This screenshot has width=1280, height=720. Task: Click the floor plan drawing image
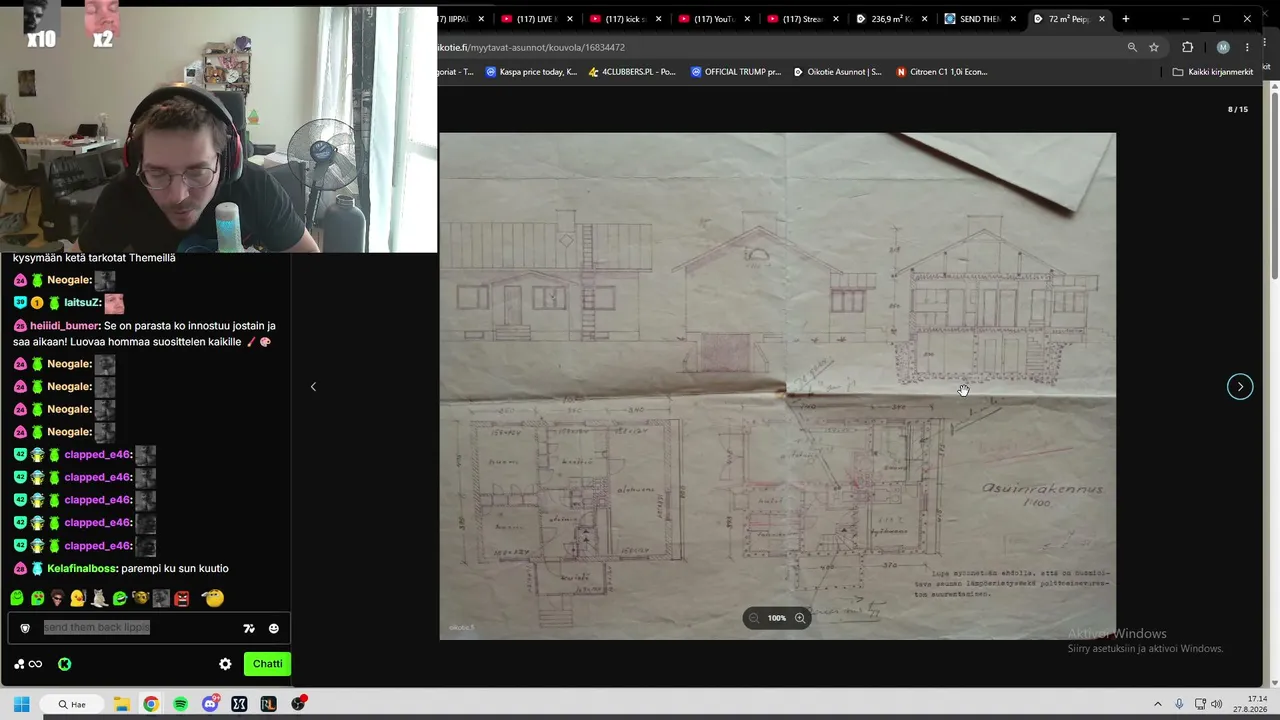pyautogui.click(x=778, y=386)
